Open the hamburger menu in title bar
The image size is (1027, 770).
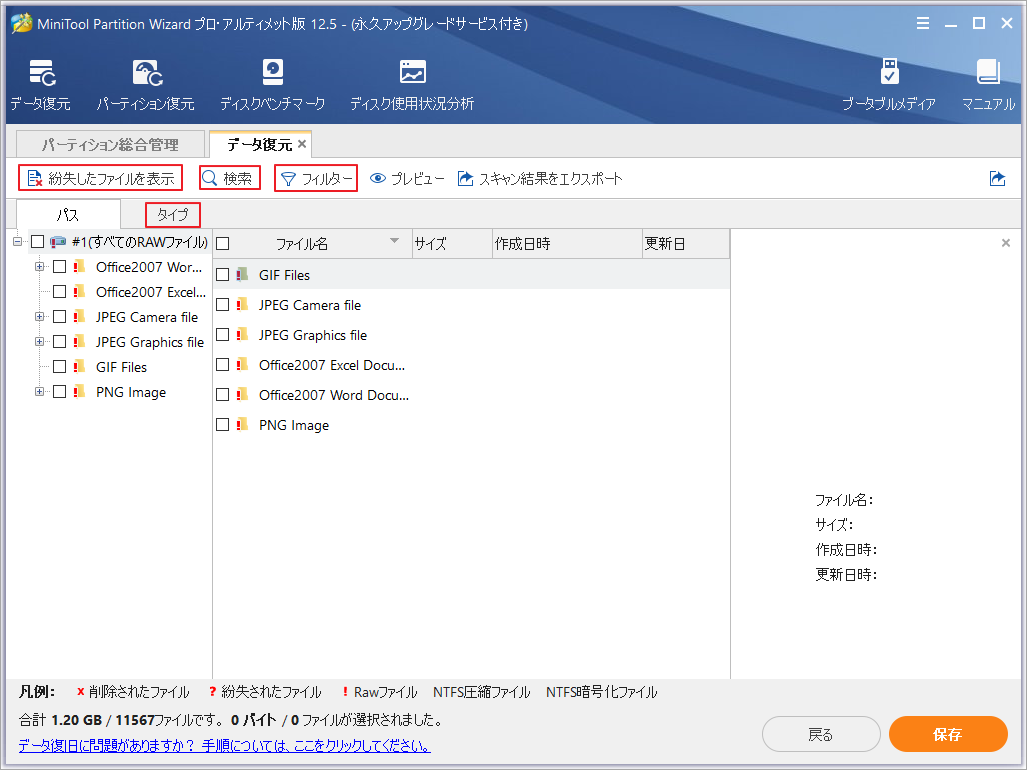coord(923,24)
